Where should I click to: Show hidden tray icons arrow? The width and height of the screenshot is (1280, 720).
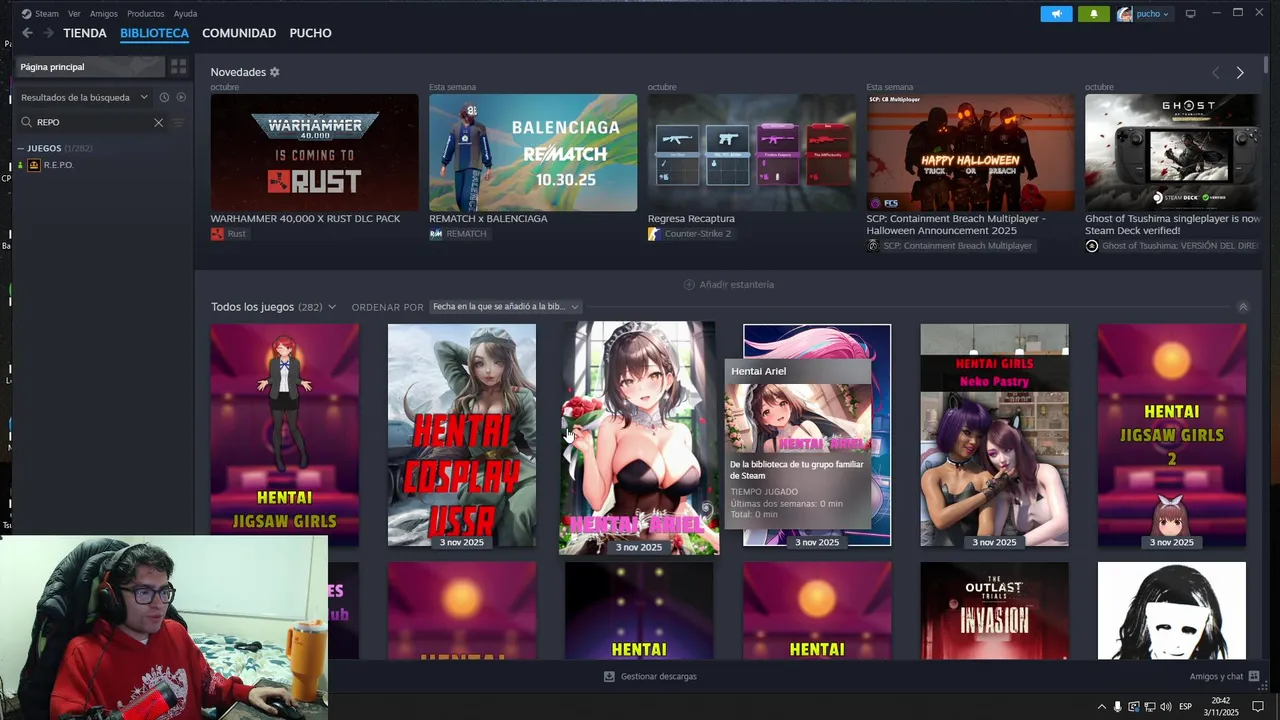coord(1102,707)
